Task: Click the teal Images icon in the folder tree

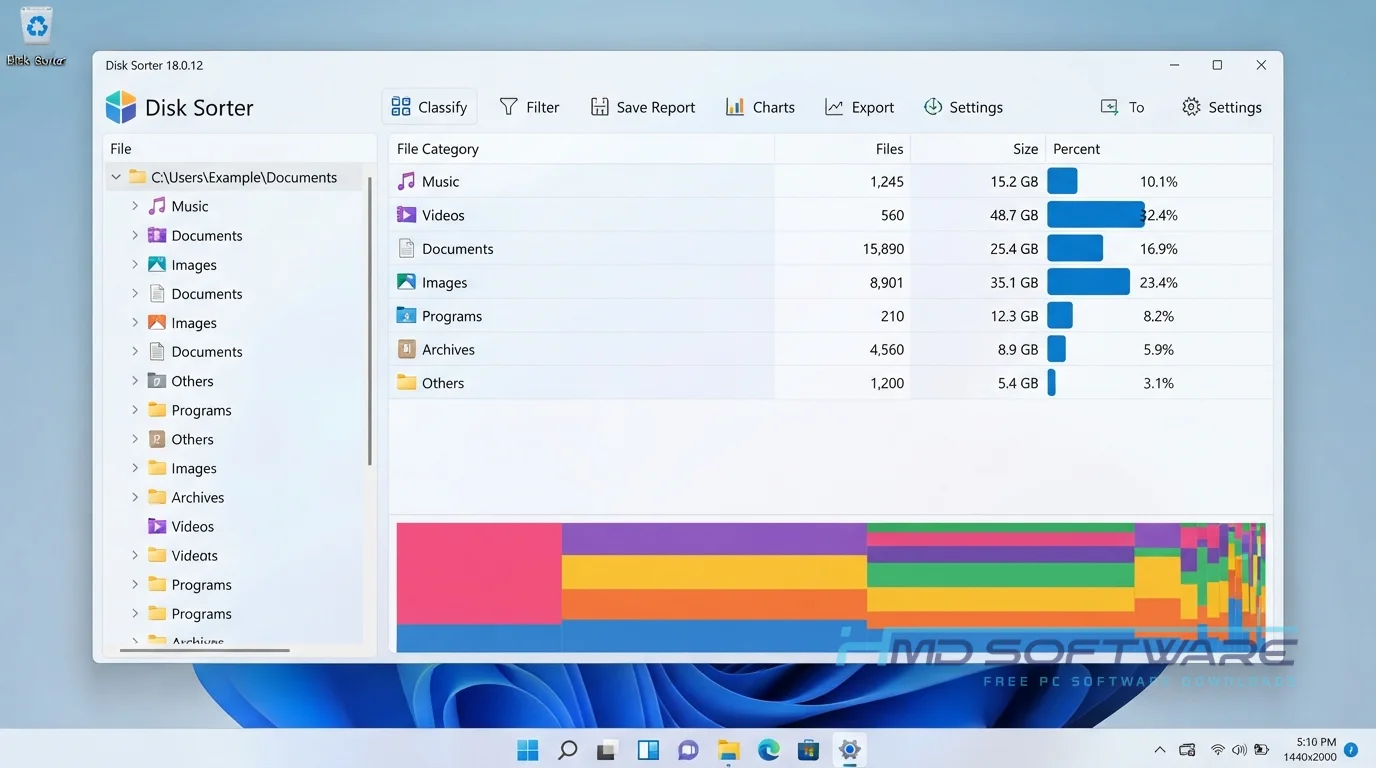Action: pyautogui.click(x=157, y=265)
